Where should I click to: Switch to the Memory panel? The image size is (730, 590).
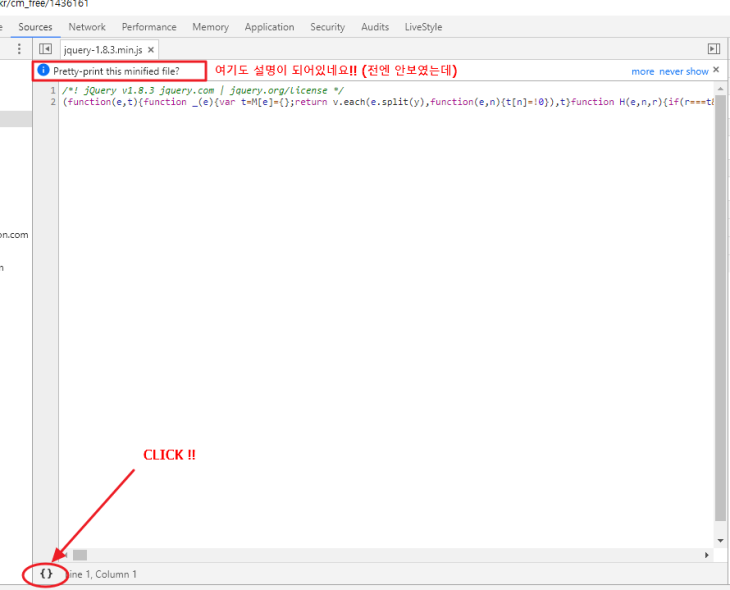pyautogui.click(x=210, y=27)
